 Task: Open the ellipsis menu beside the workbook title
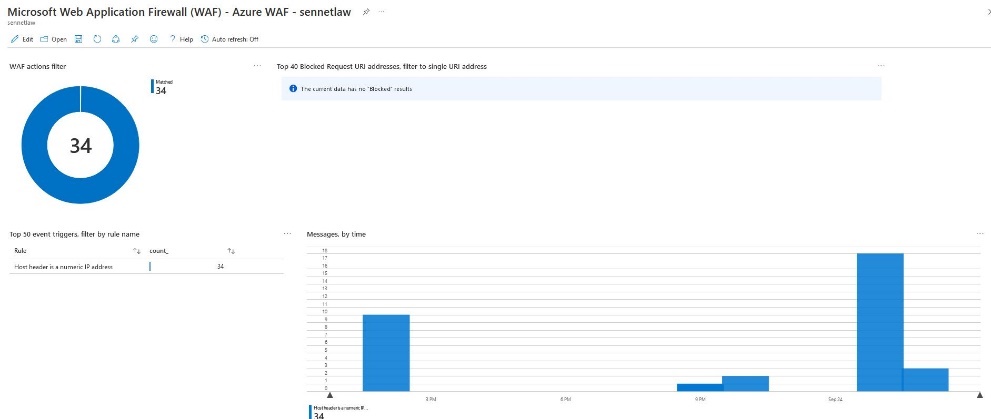tap(381, 10)
